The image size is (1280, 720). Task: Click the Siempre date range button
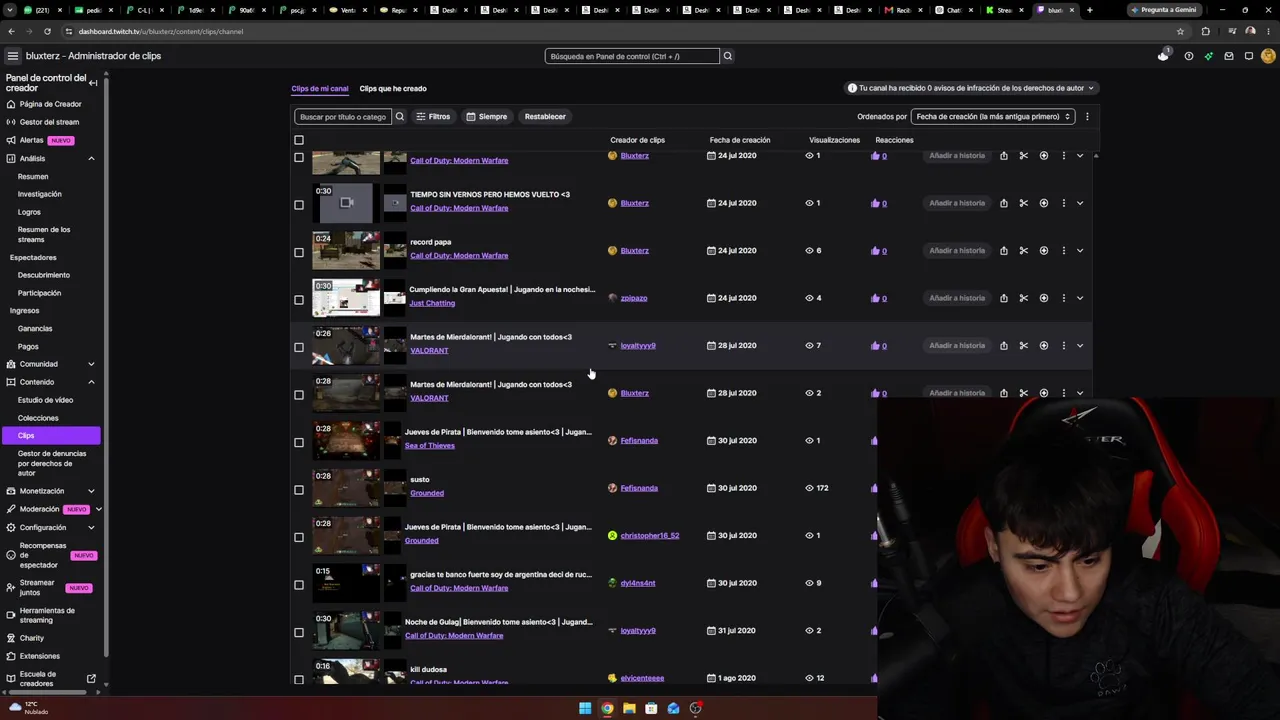487,116
